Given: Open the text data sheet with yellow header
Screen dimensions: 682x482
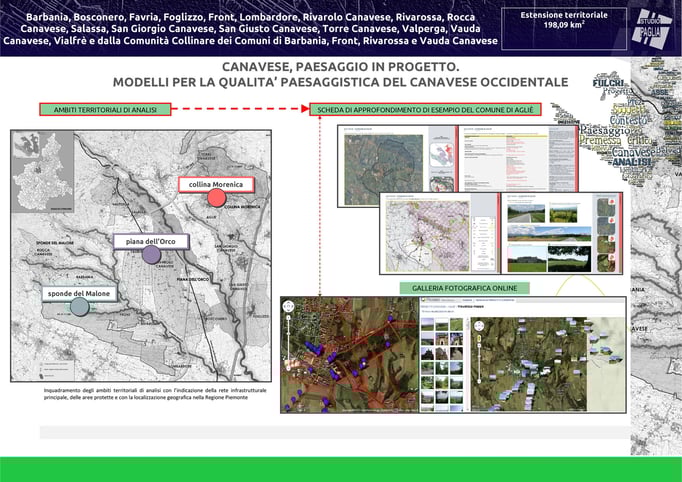Looking at the screenshot, I should coord(518,158).
